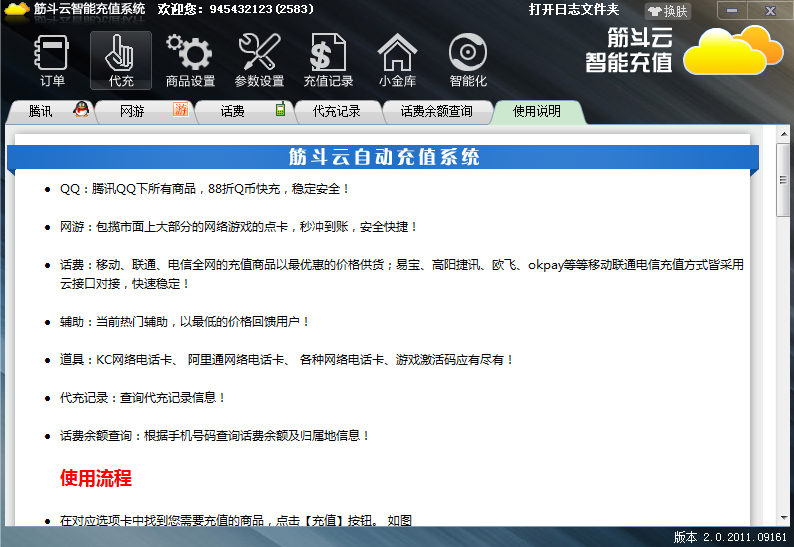Image resolution: width=794 pixels, height=547 pixels.
Task: Click the 欢迎您: 945432123 account text
Action: [235, 9]
